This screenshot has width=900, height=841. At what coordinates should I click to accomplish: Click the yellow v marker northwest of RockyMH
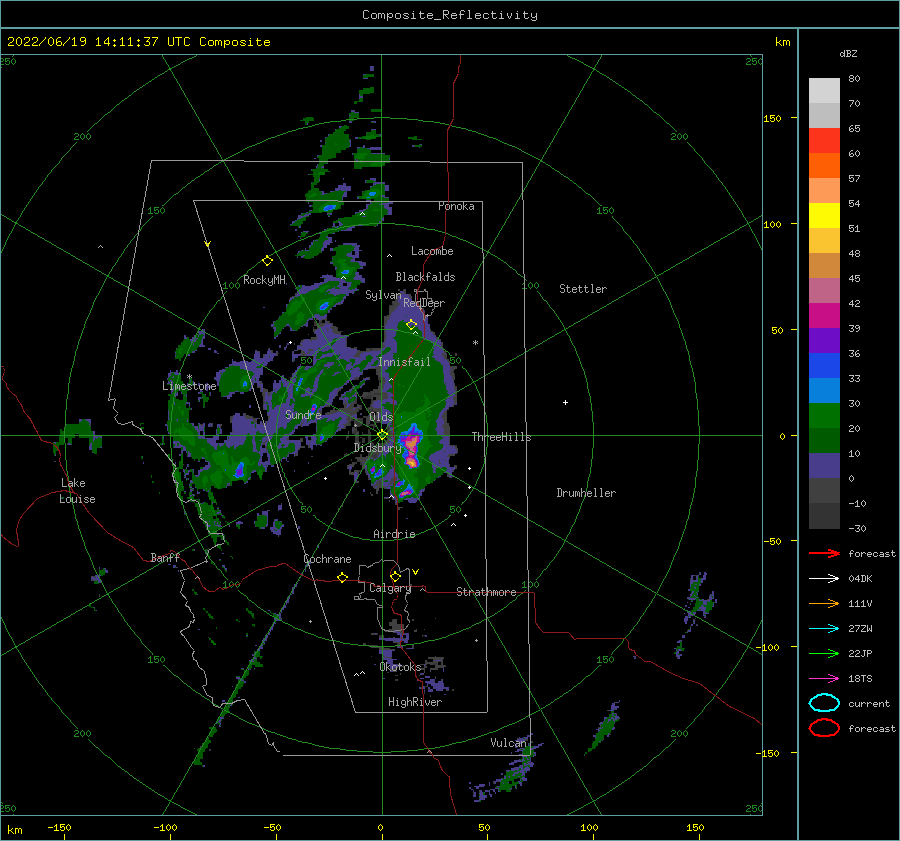208,244
